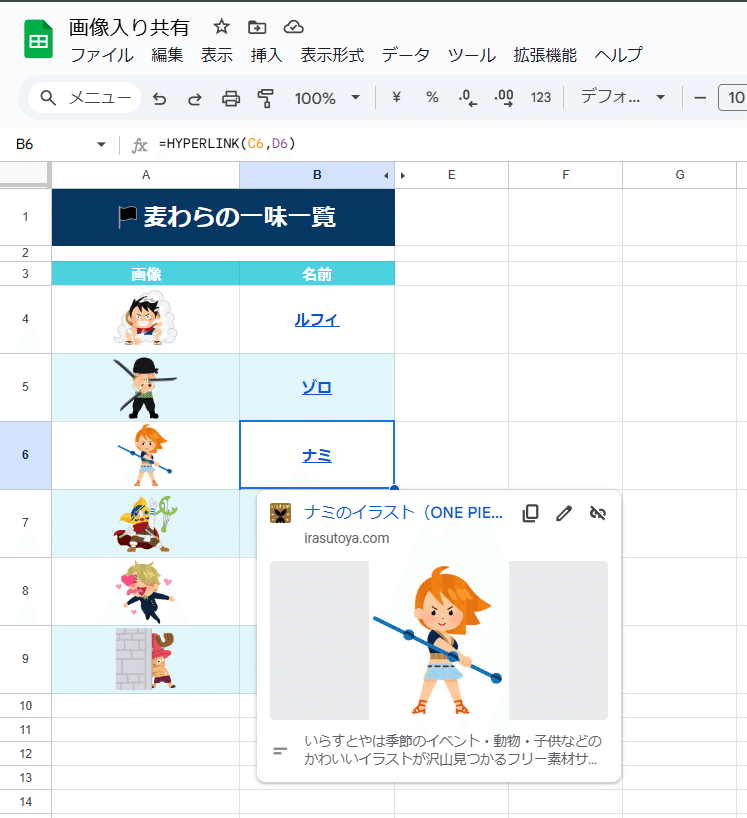The width and height of the screenshot is (747, 818).
Task: Open the データ menu
Action: [405, 55]
